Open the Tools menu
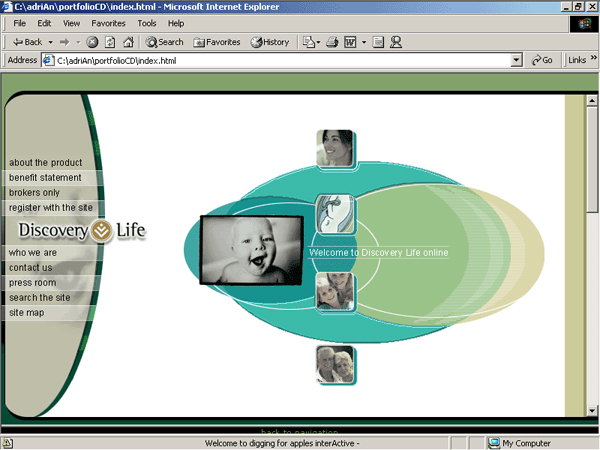This screenshot has width=600, height=450. coord(147,22)
